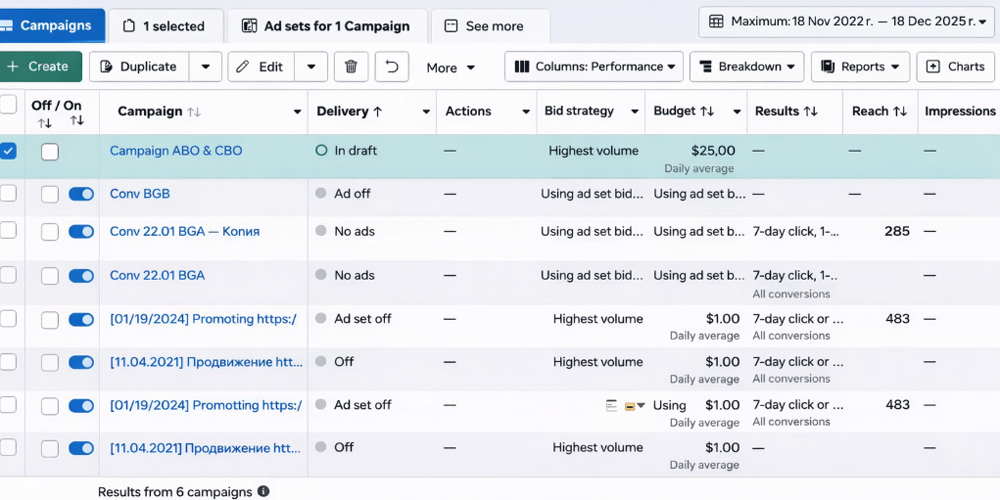Click the Reports book icon
1000x500 pixels.
point(828,66)
